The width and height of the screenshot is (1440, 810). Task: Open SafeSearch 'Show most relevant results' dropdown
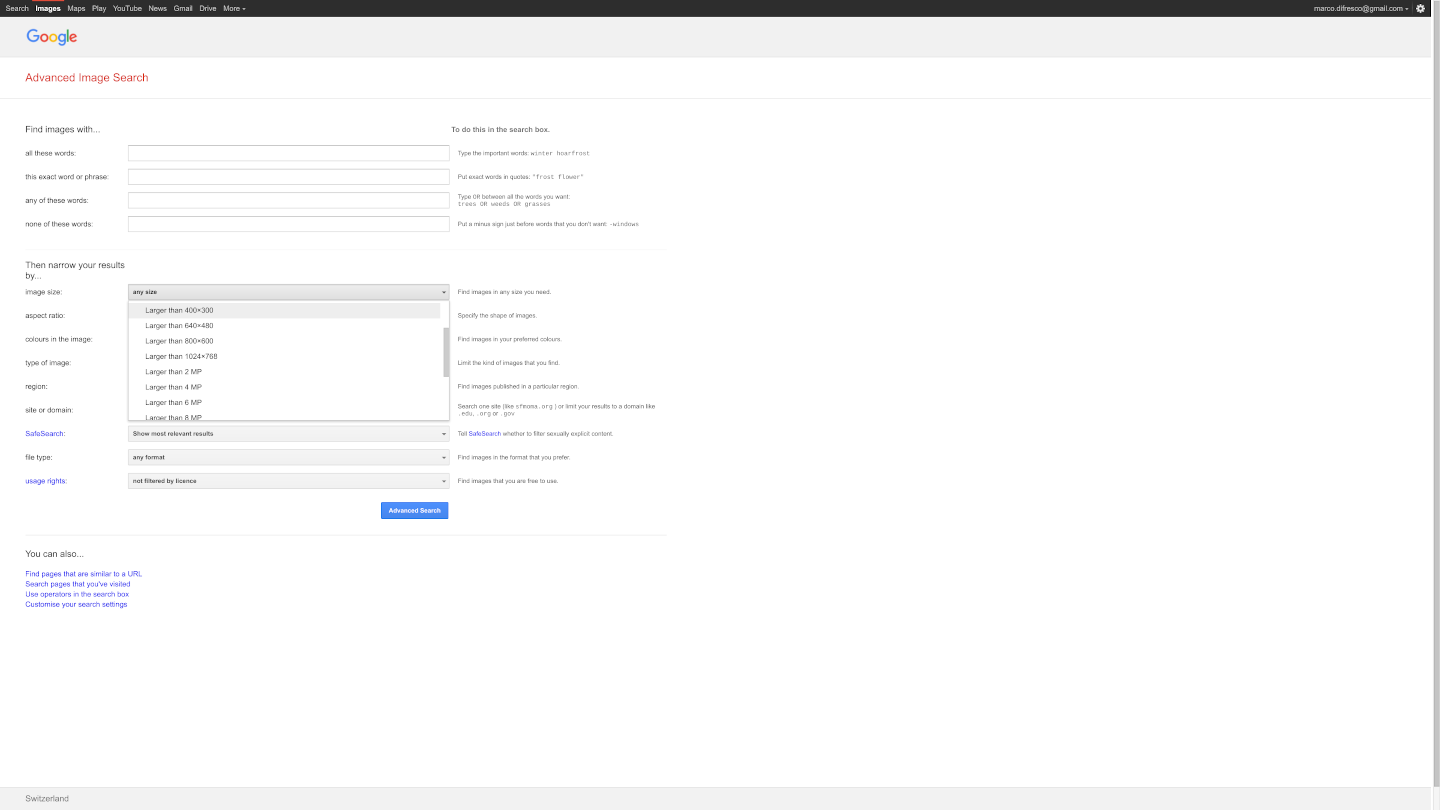(289, 434)
